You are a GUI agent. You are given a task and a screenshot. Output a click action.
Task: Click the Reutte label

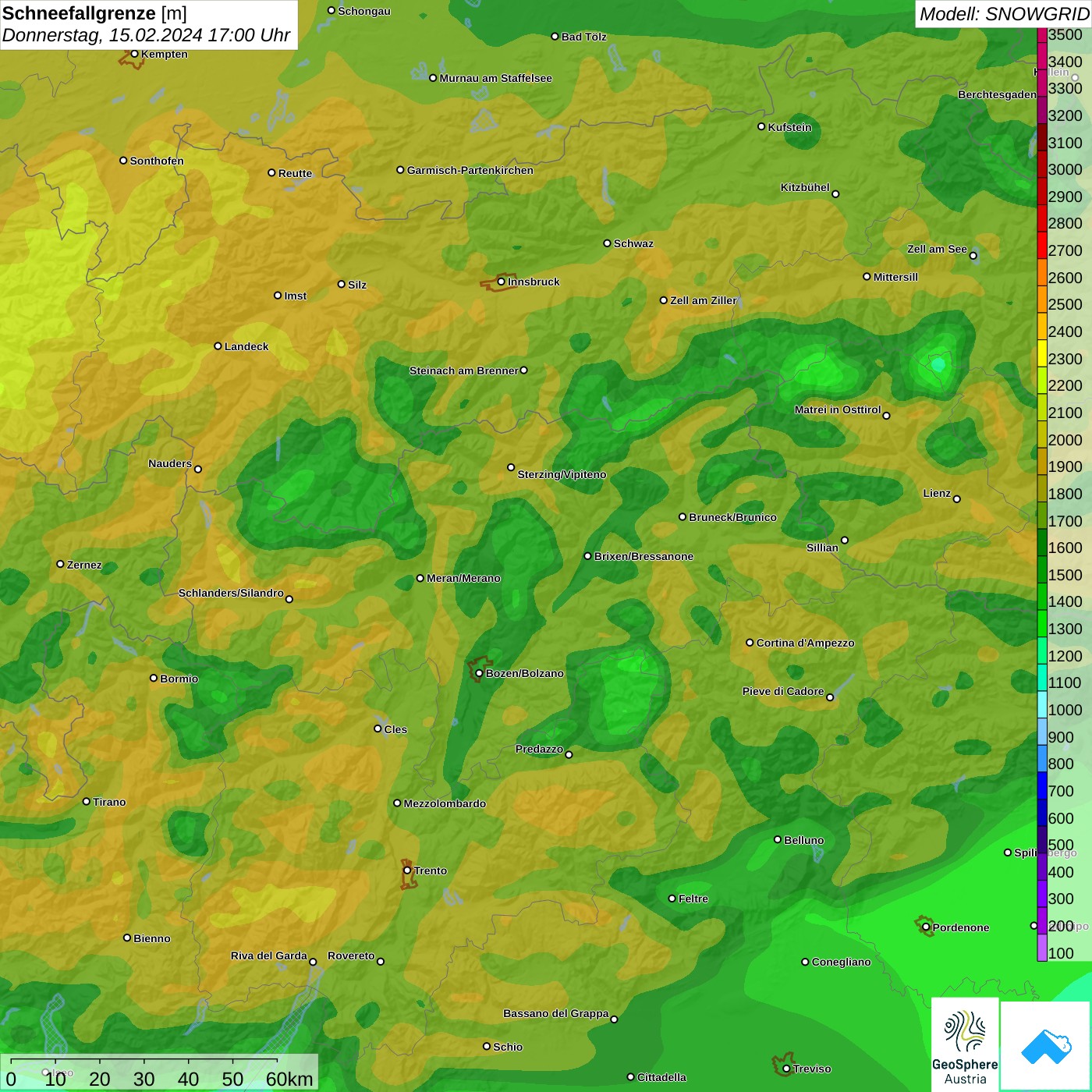click(295, 173)
